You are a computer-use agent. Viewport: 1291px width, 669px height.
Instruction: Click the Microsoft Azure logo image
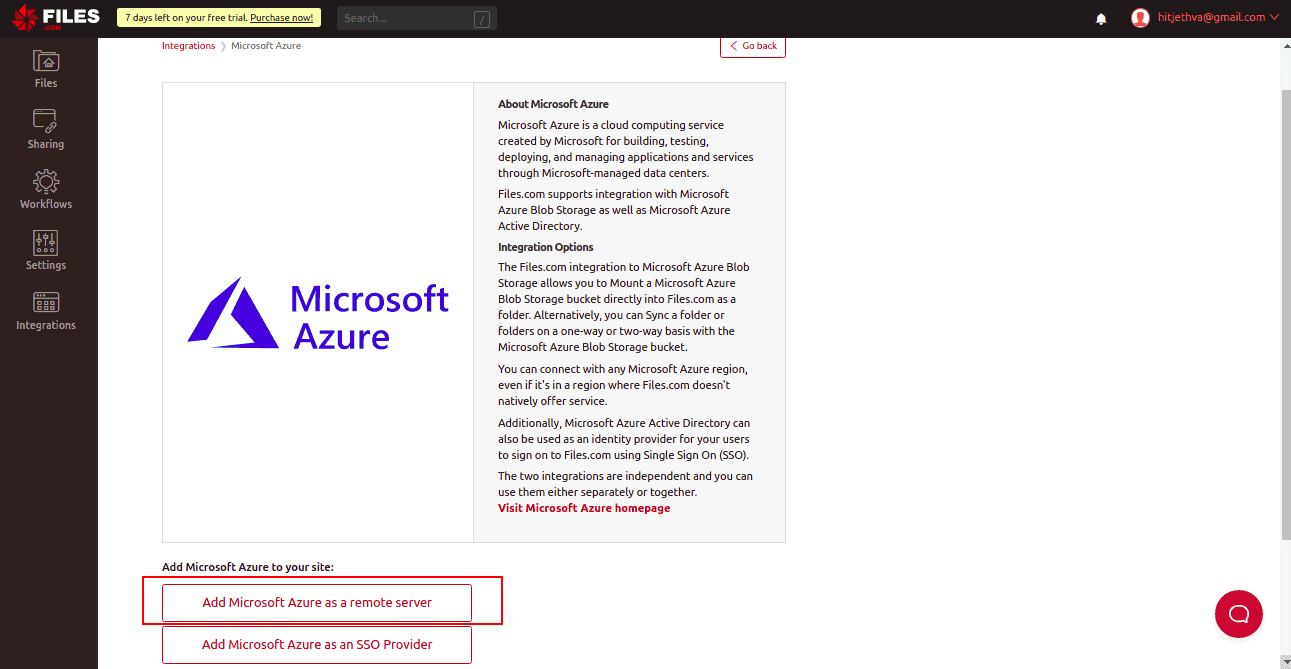318,313
